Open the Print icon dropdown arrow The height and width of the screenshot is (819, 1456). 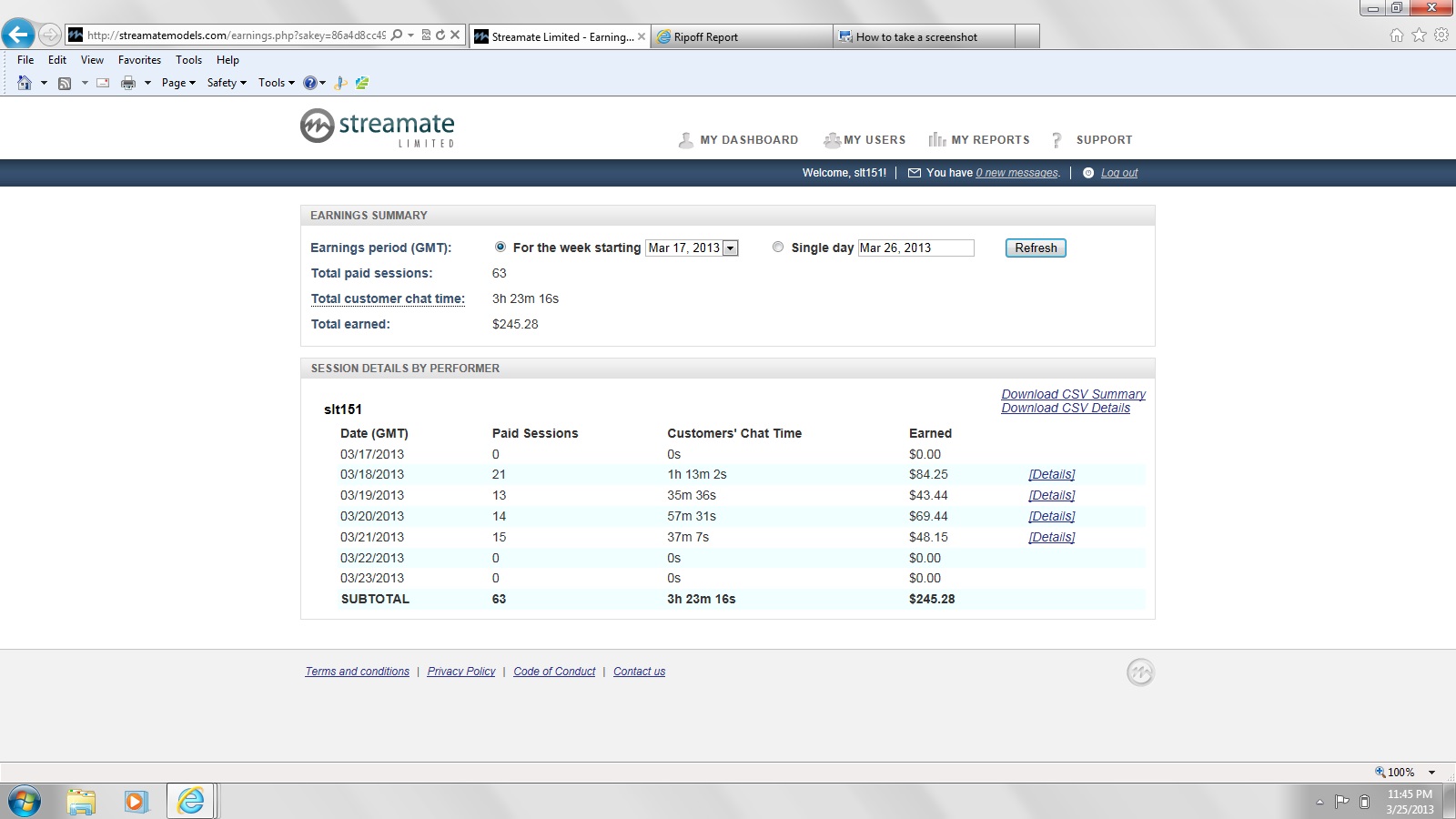click(x=147, y=83)
